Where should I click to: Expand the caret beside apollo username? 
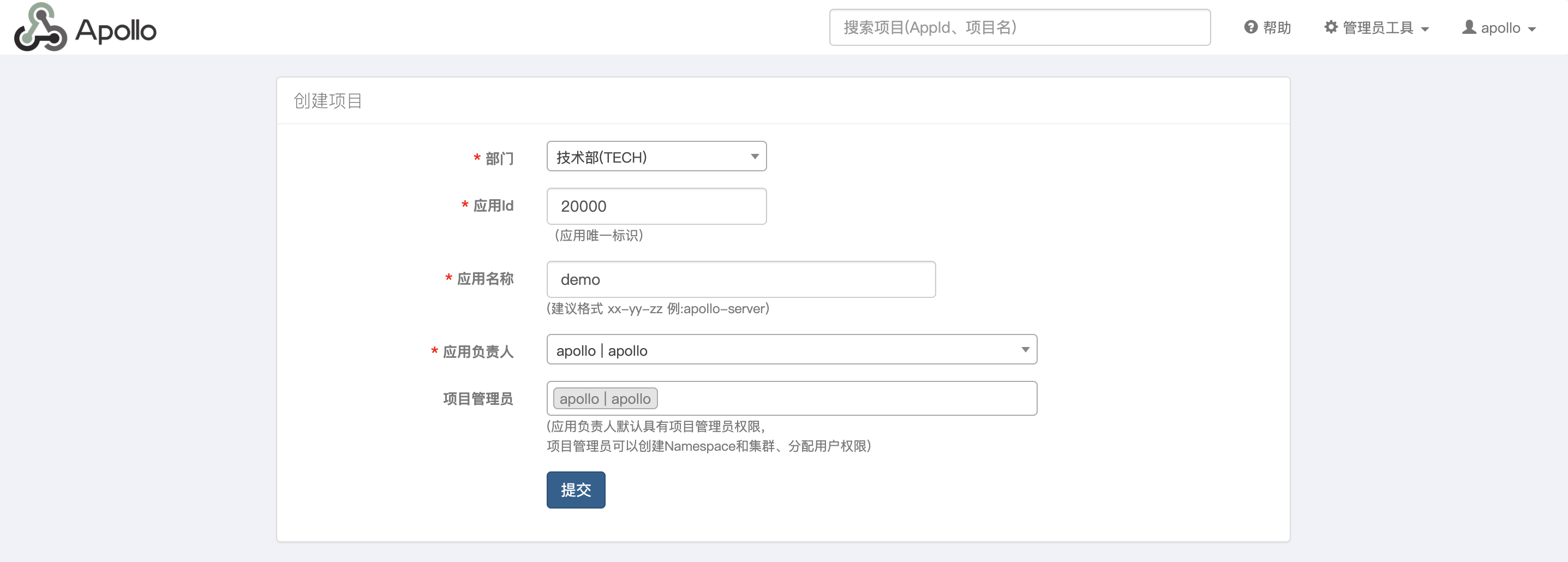[1532, 29]
